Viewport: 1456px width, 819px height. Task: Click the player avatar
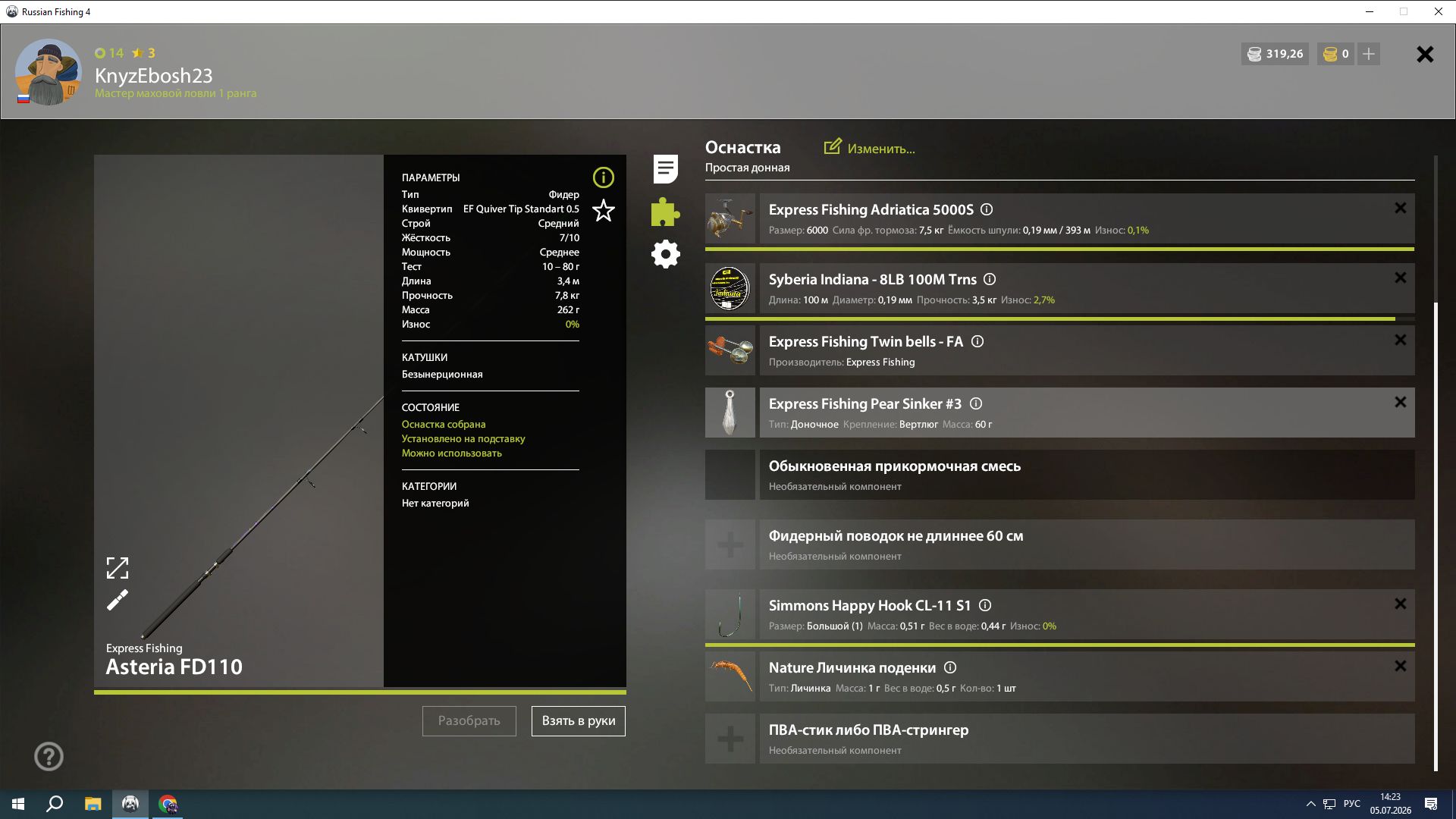tap(49, 72)
